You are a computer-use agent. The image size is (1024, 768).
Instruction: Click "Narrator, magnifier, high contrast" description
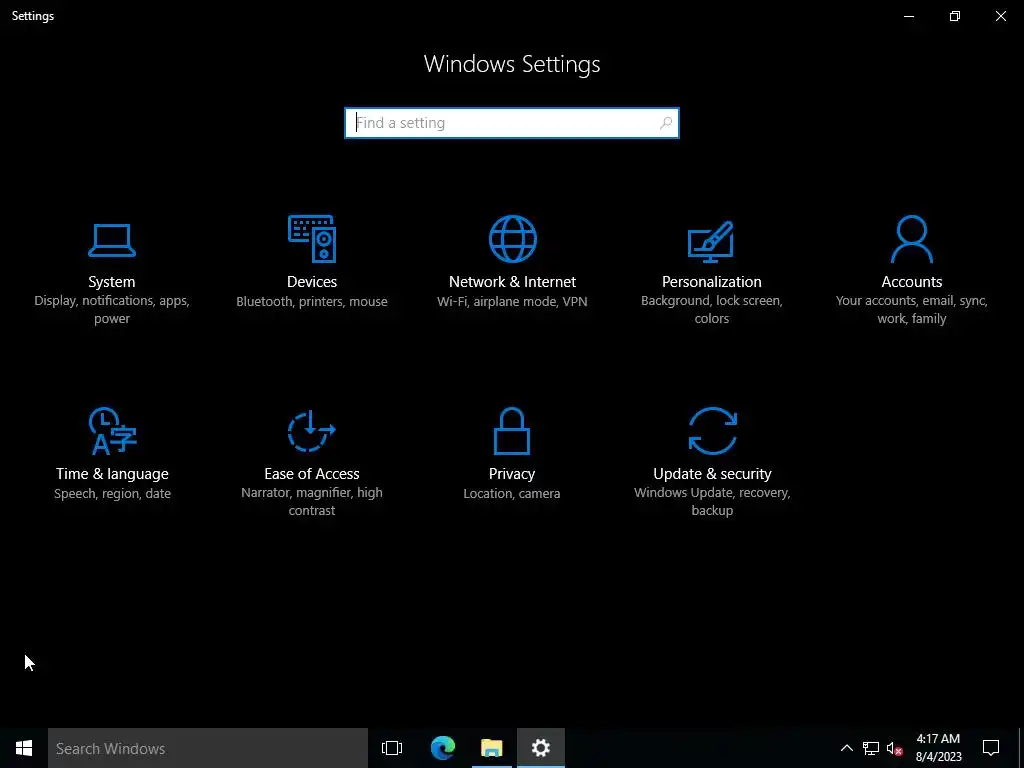click(x=312, y=502)
